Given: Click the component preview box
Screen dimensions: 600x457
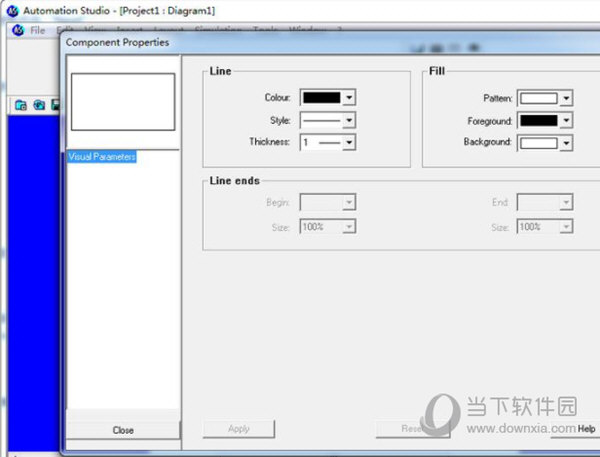Looking at the screenshot, I should [123, 102].
